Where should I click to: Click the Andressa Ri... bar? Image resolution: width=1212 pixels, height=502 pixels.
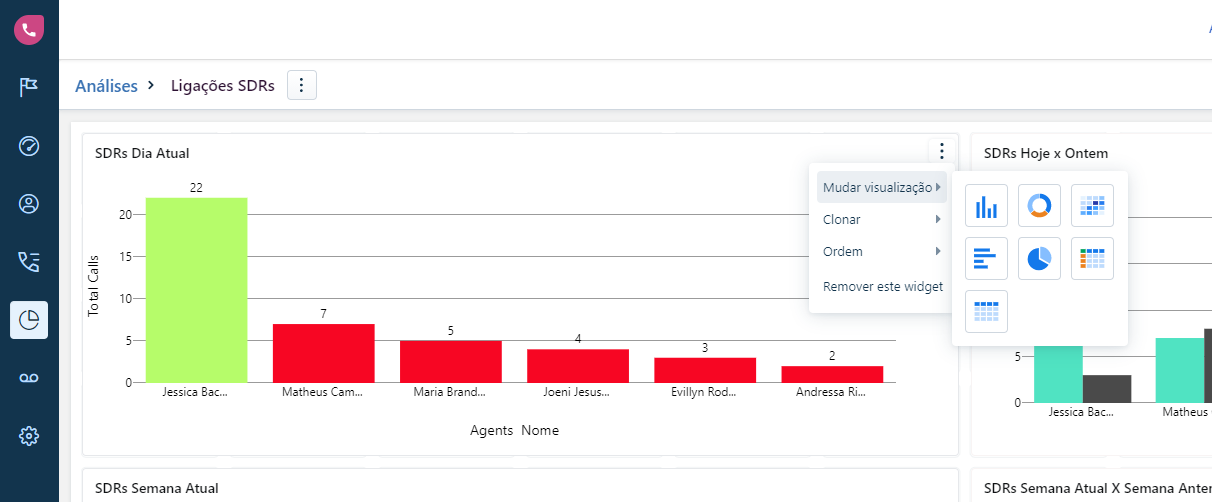pyautogui.click(x=832, y=374)
